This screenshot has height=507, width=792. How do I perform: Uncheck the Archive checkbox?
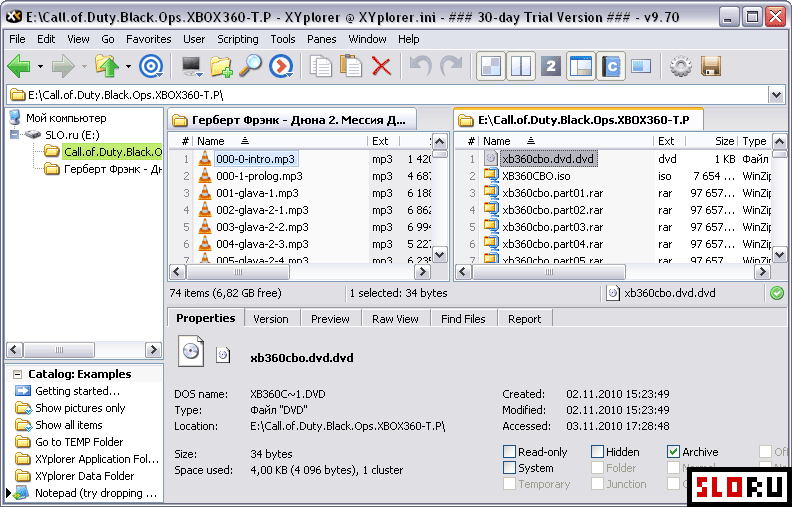[x=673, y=451]
